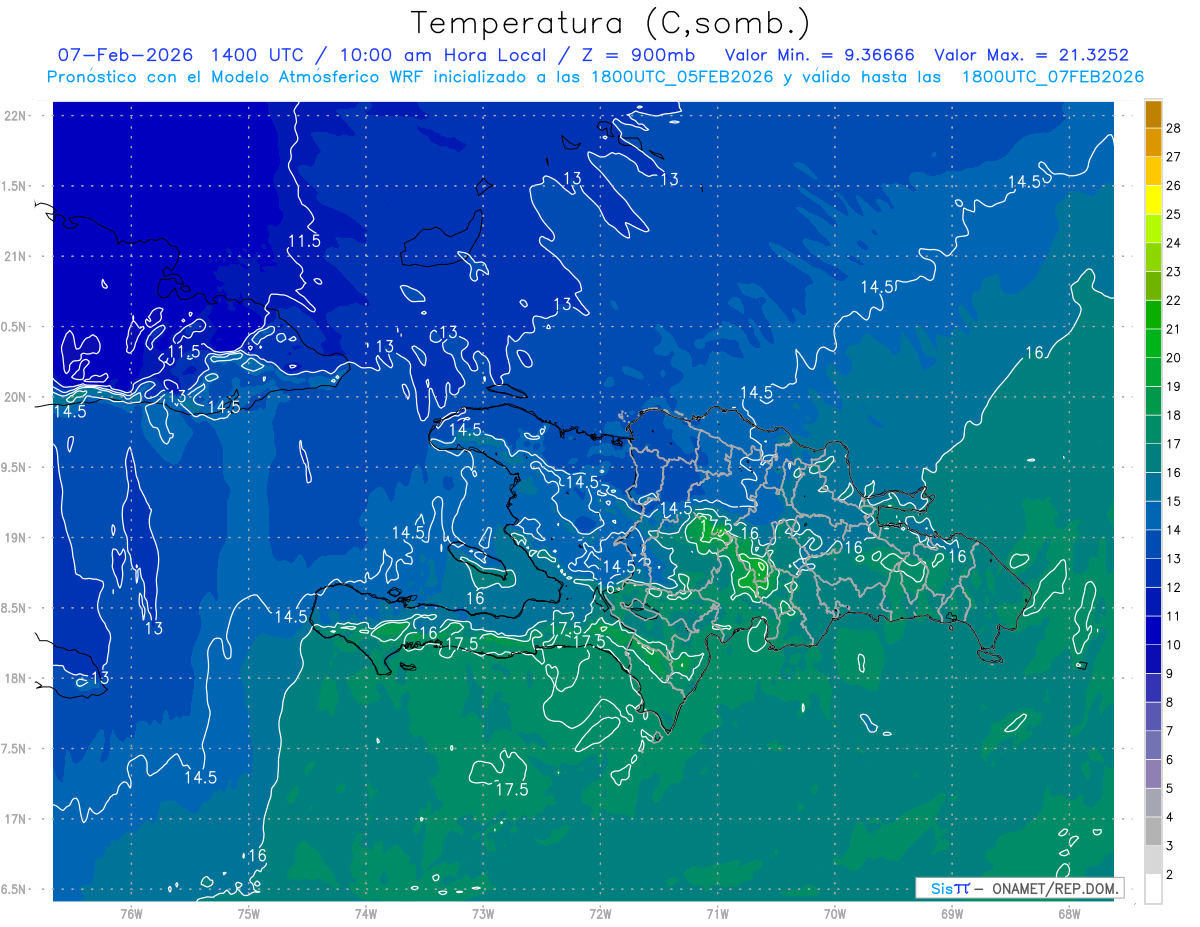The image size is (1200, 927).
Task: Click the "72W" longitude label
Action: point(600,913)
